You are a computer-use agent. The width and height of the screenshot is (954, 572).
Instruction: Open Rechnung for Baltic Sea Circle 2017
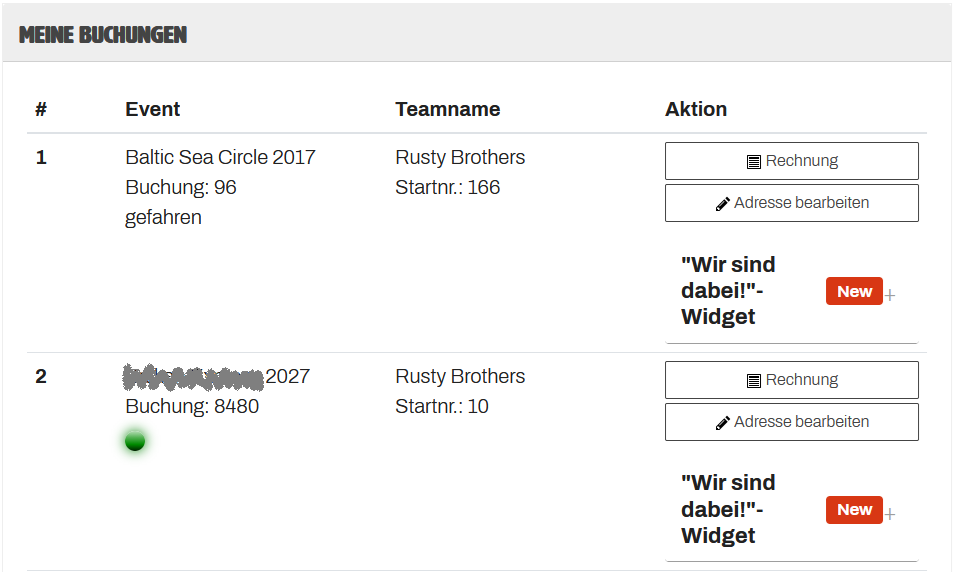pyautogui.click(x=792, y=161)
